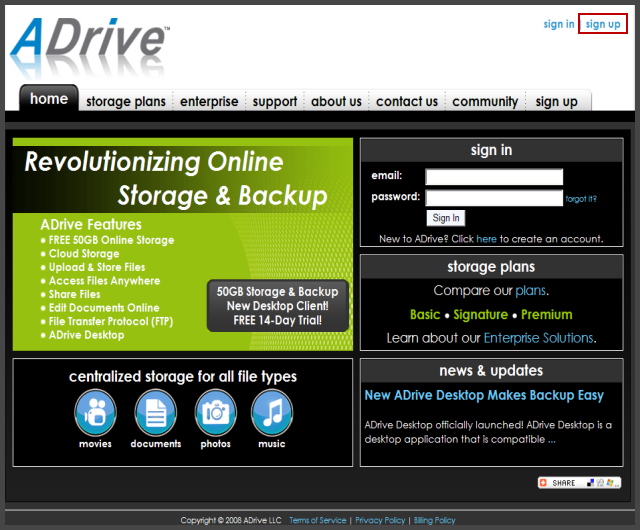Open New ADrive Desktop Makes Backup Easy headline
Screen dimensions: 640x530
[x=484, y=395]
